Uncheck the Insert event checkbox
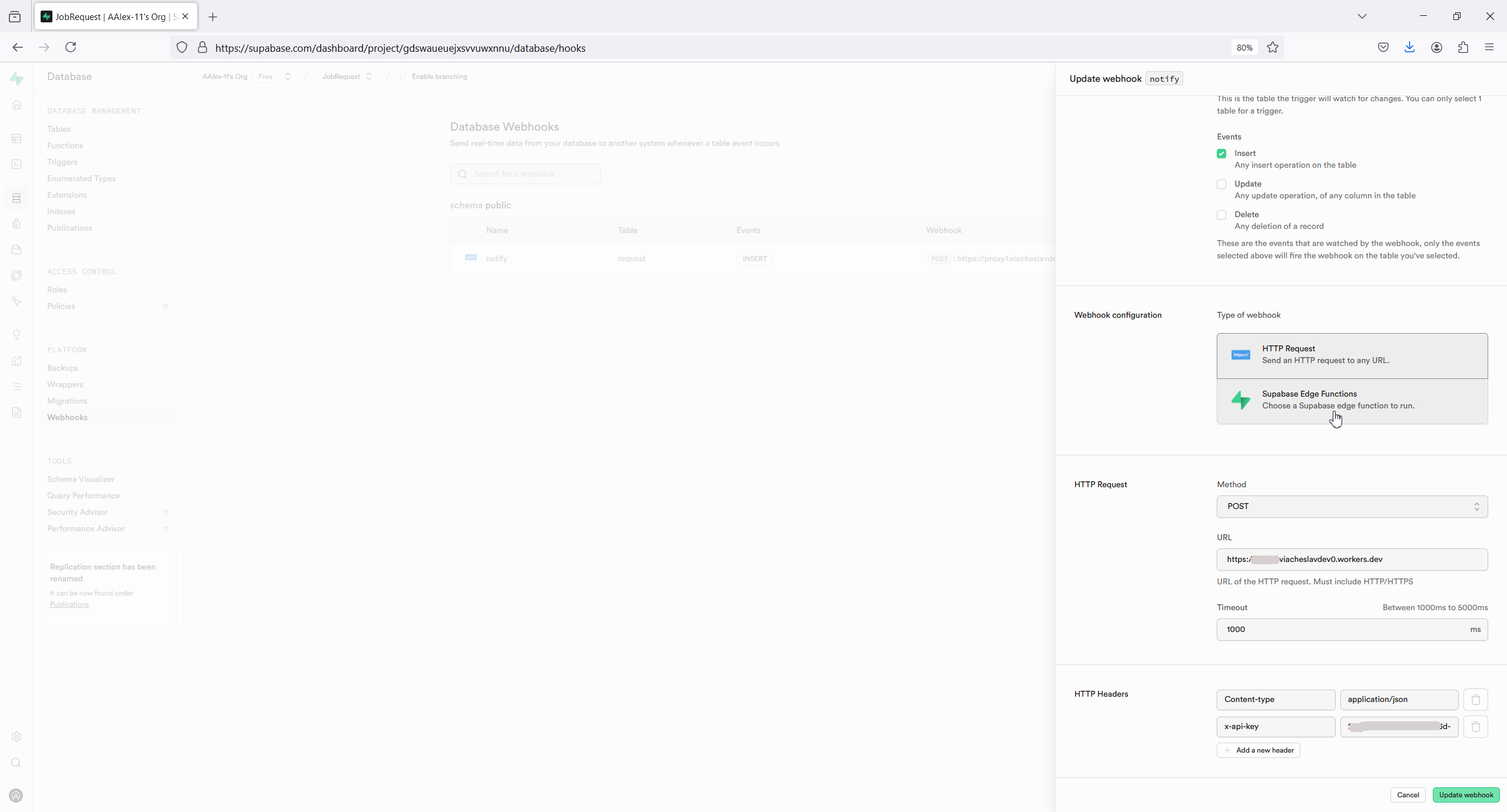The width and height of the screenshot is (1507, 812). coord(1221,154)
